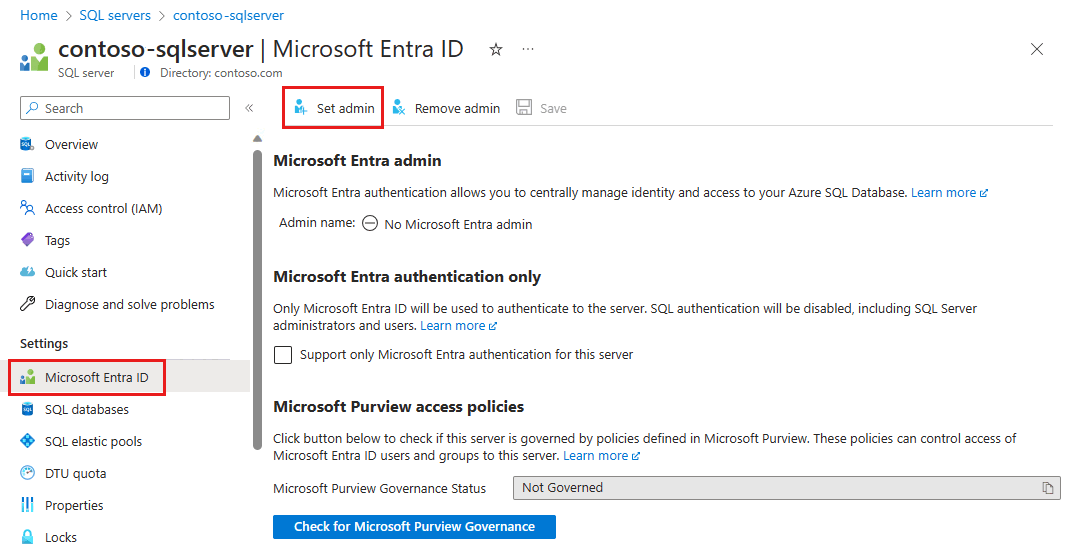
Task: Click the Set admin person icon
Action: 301,108
